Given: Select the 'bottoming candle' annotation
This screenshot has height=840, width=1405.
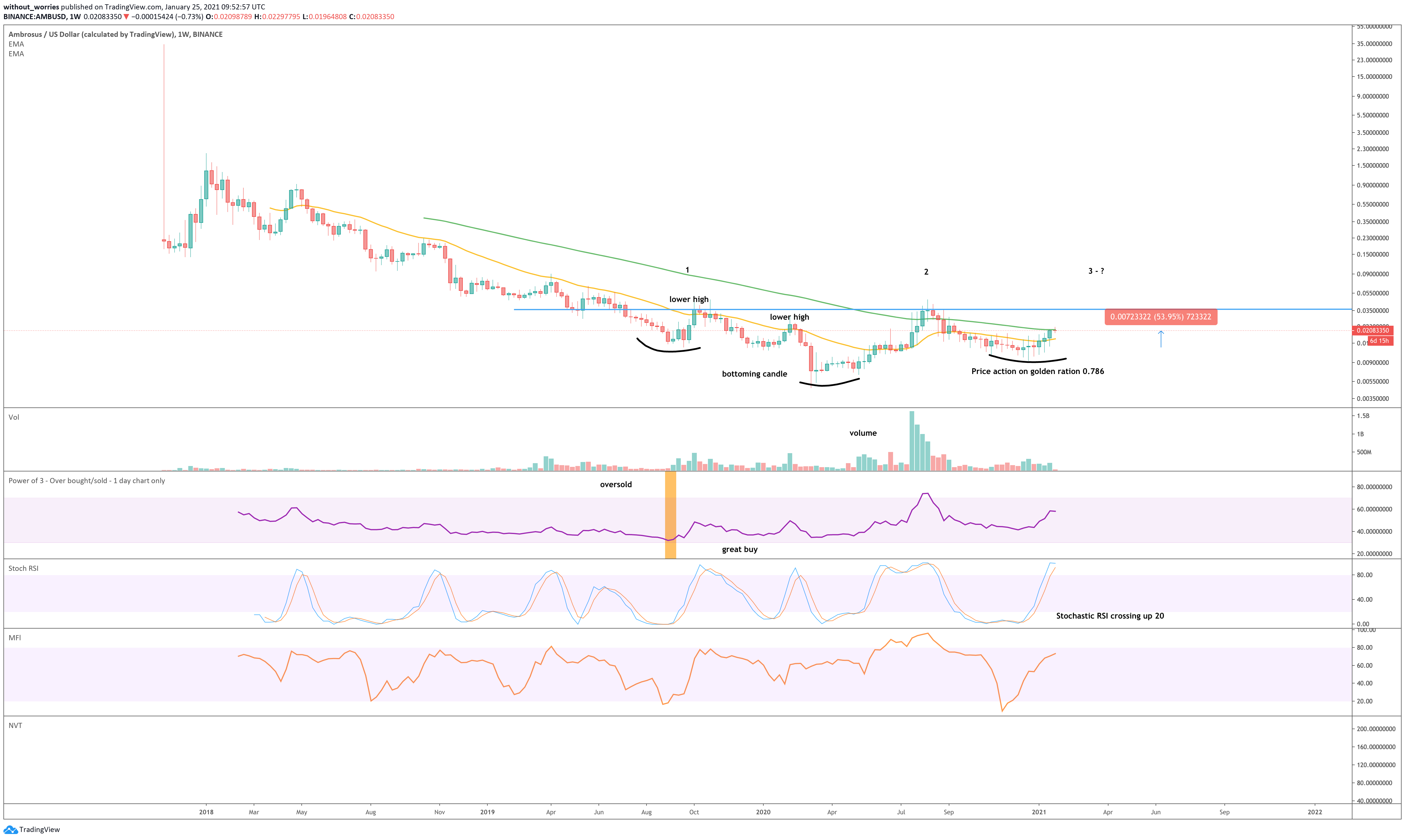Looking at the screenshot, I should [x=754, y=374].
